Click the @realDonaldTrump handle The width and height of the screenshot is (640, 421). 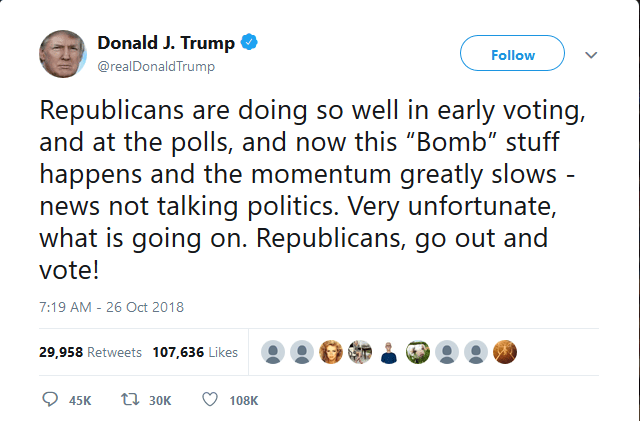click(156, 66)
